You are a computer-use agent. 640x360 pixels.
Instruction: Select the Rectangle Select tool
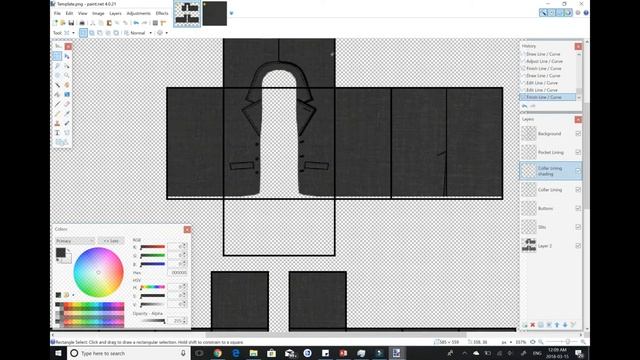click(58, 56)
